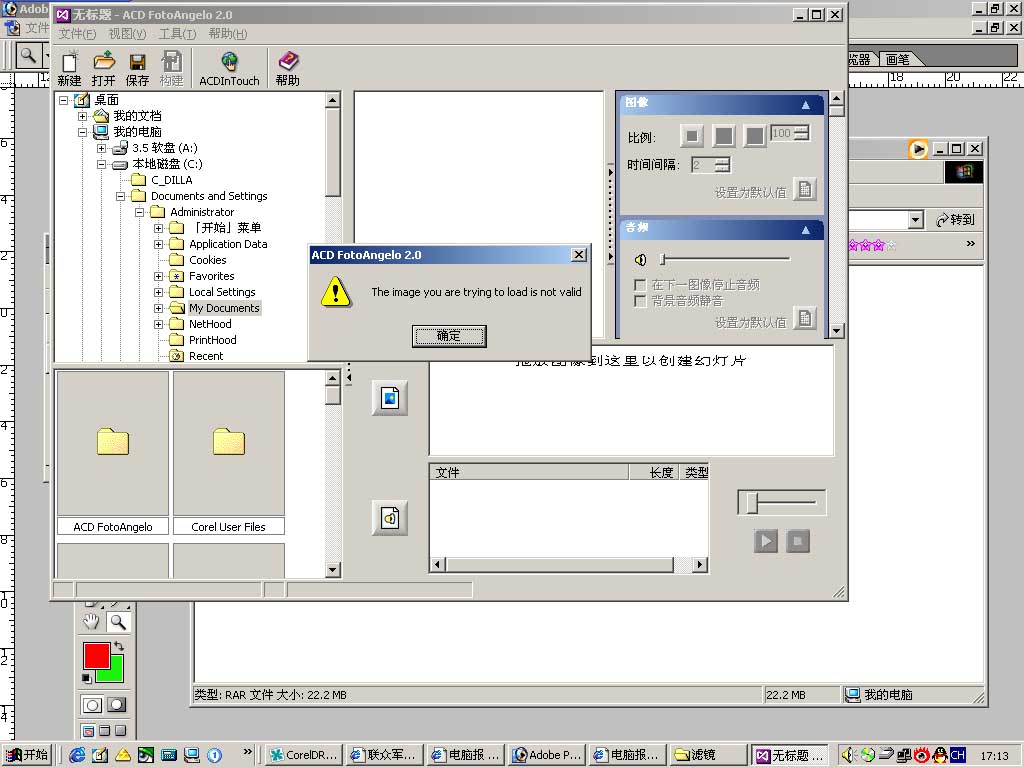Collapse the 我的电脑 tree node
Screen dimensions: 1024x768
(82, 132)
